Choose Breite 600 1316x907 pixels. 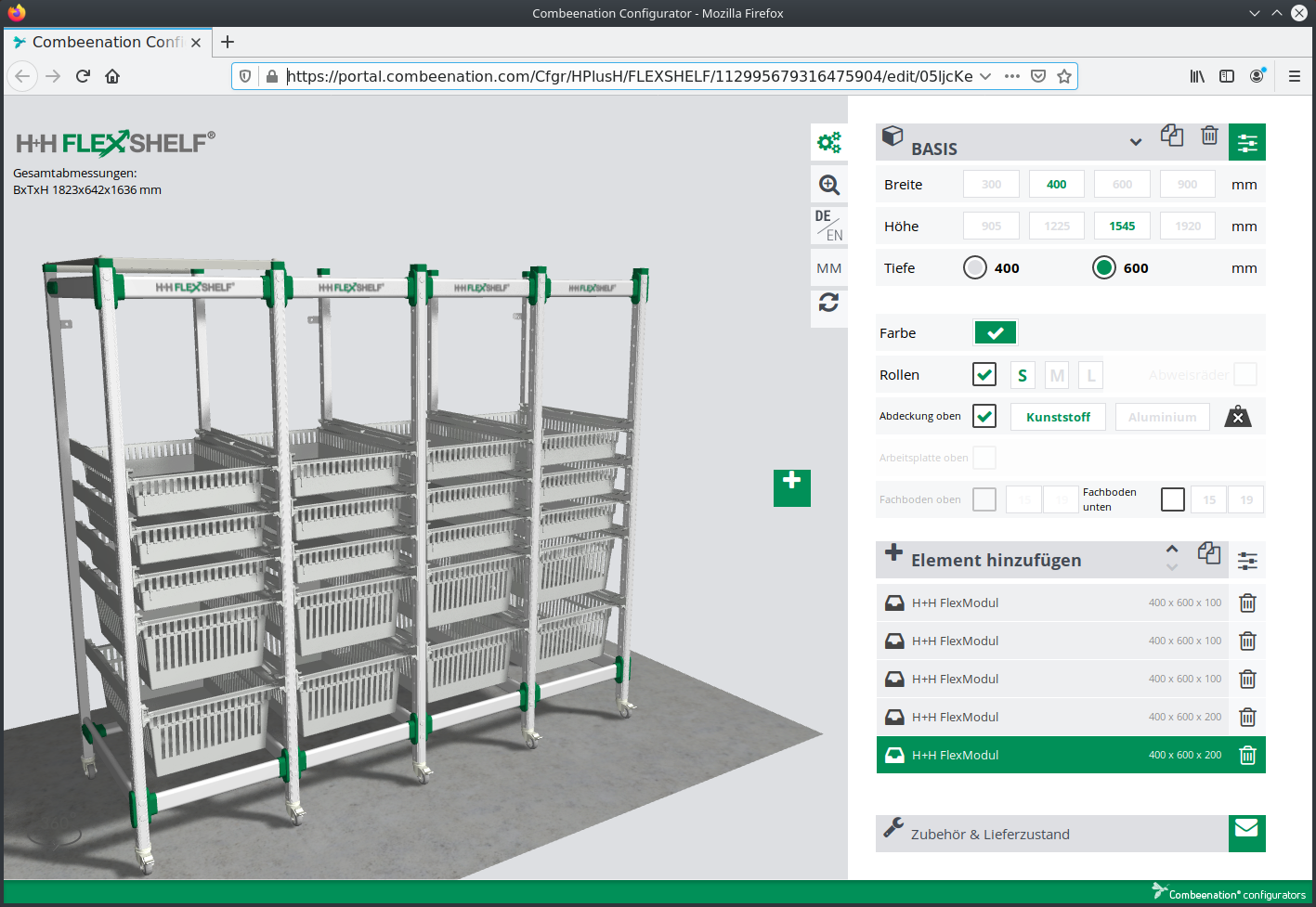tap(1122, 184)
